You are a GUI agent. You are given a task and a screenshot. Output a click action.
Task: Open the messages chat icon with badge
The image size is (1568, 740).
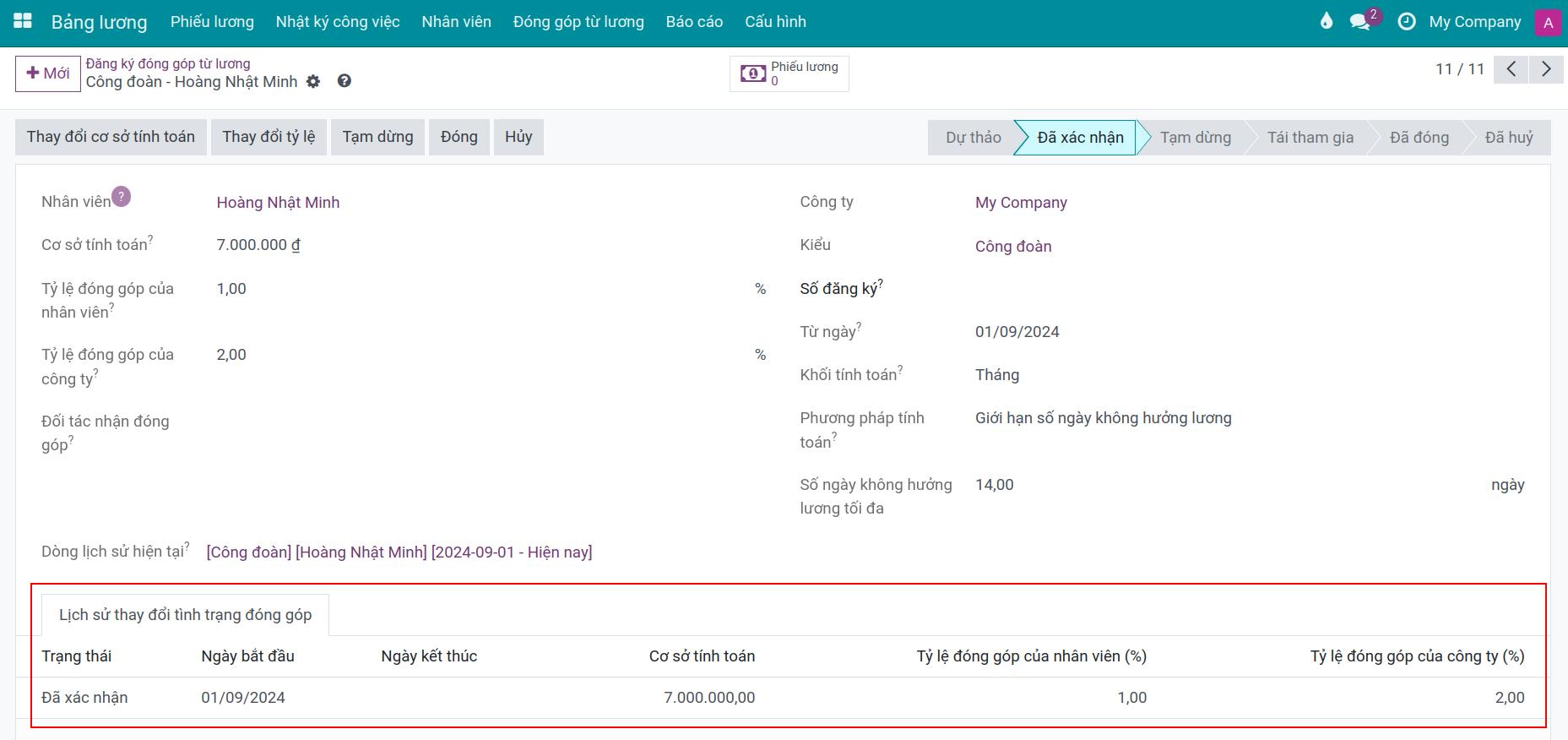click(1361, 22)
